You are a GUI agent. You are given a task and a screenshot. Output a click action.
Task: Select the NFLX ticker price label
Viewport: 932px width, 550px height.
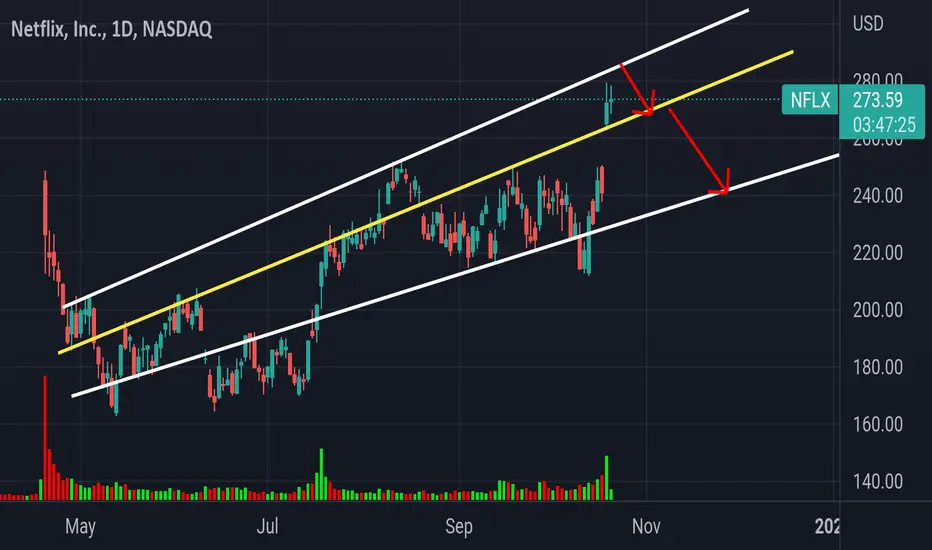tap(810, 99)
